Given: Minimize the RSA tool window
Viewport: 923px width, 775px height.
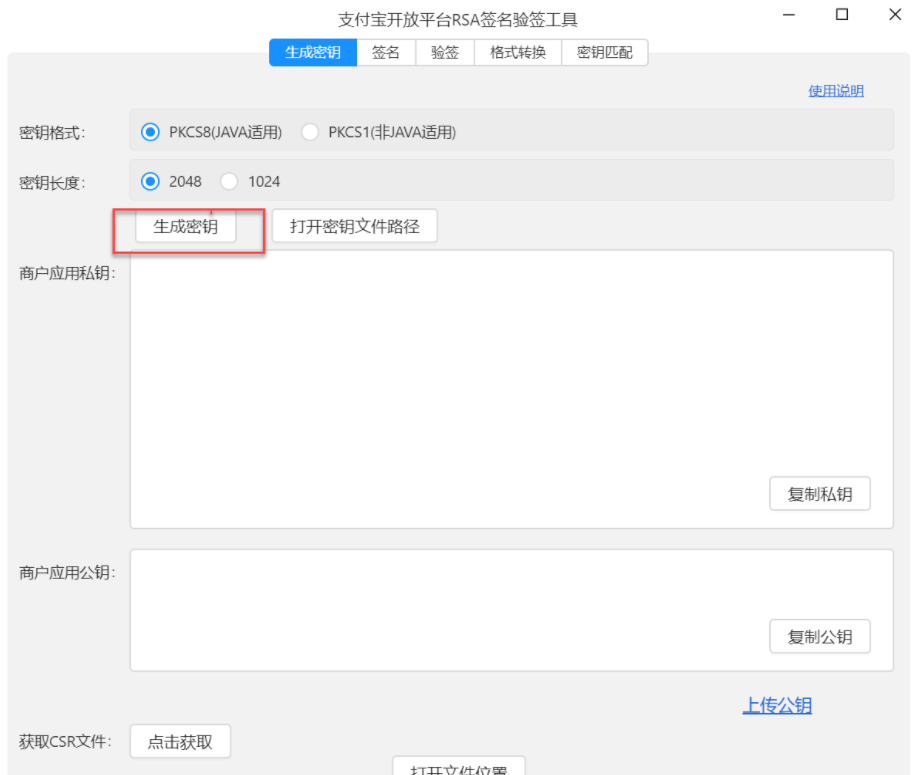Looking at the screenshot, I should point(789,15).
